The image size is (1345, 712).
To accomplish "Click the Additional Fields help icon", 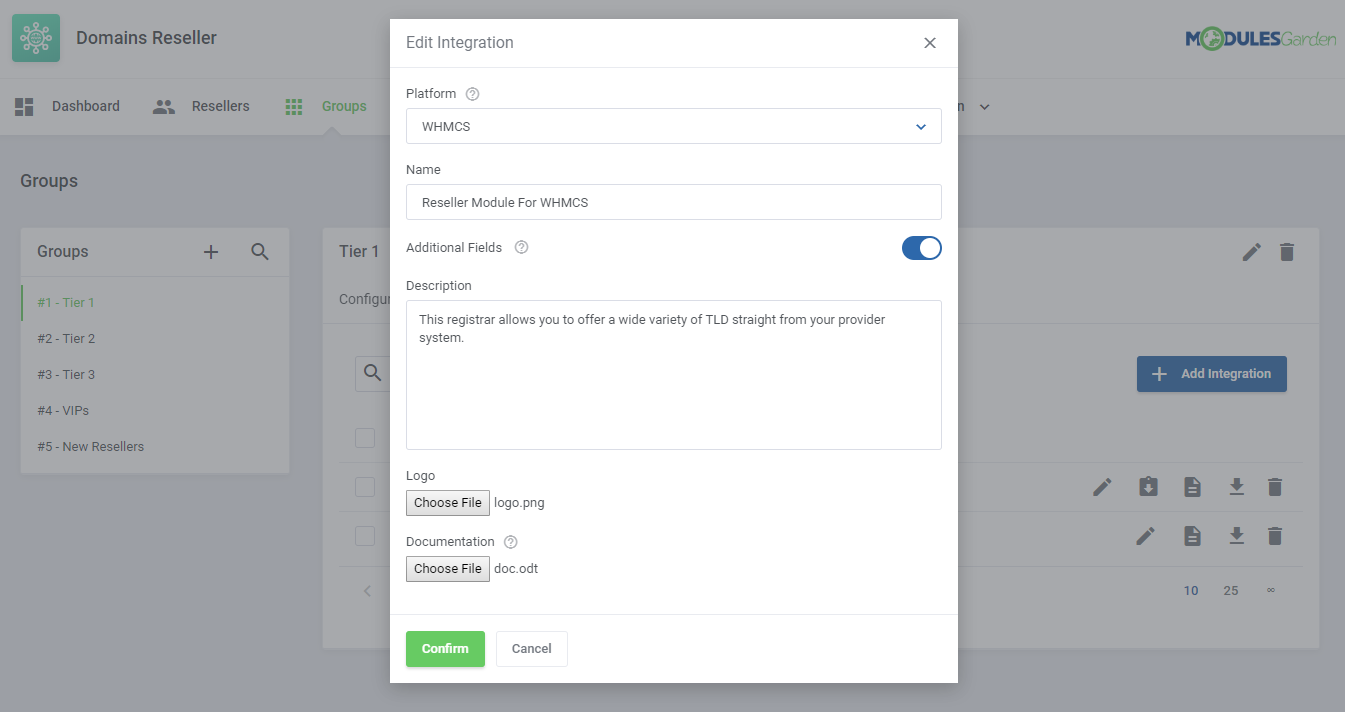I will point(521,247).
